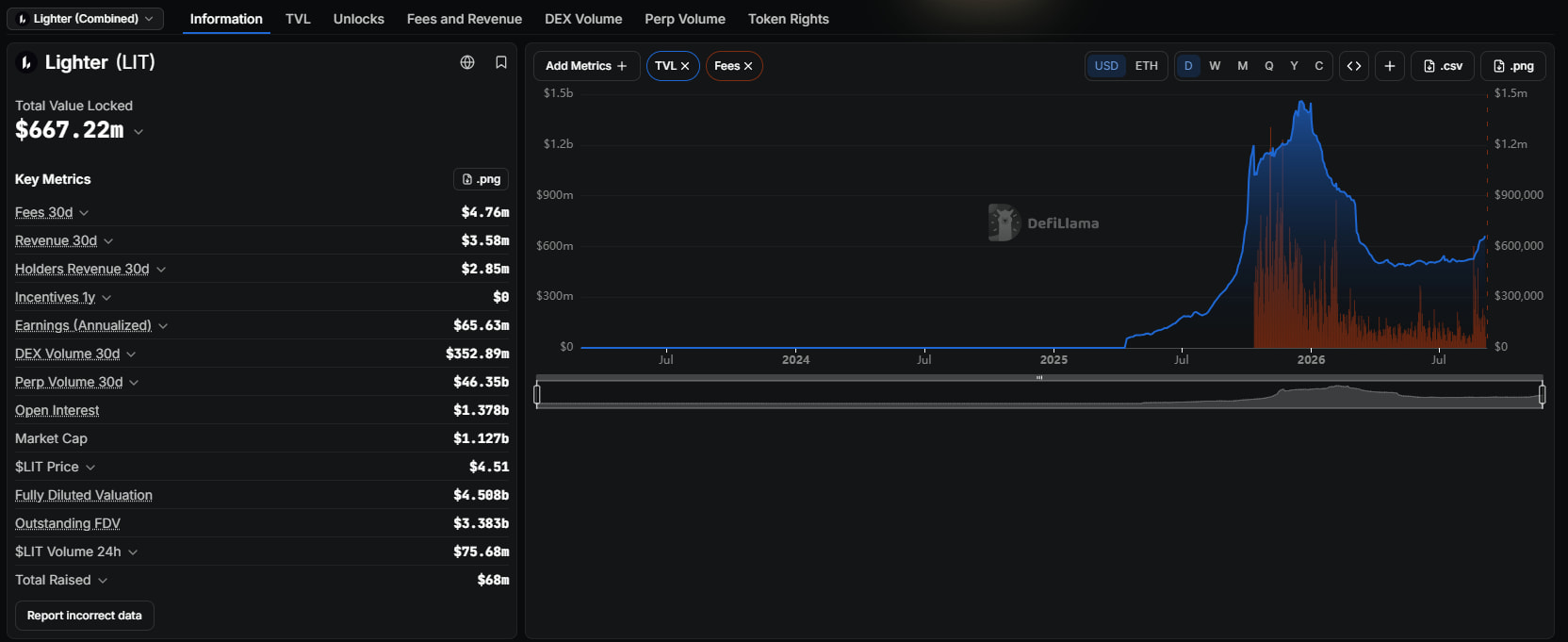Click the 2026 axis label on chart

1311,359
